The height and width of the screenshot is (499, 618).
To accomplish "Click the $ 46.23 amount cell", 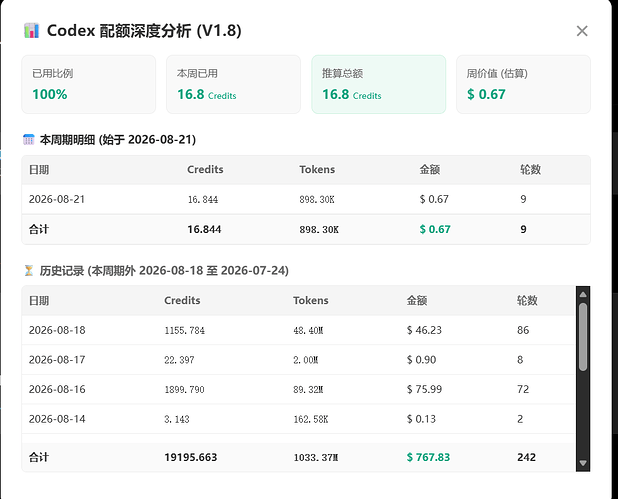I will 424,330.
